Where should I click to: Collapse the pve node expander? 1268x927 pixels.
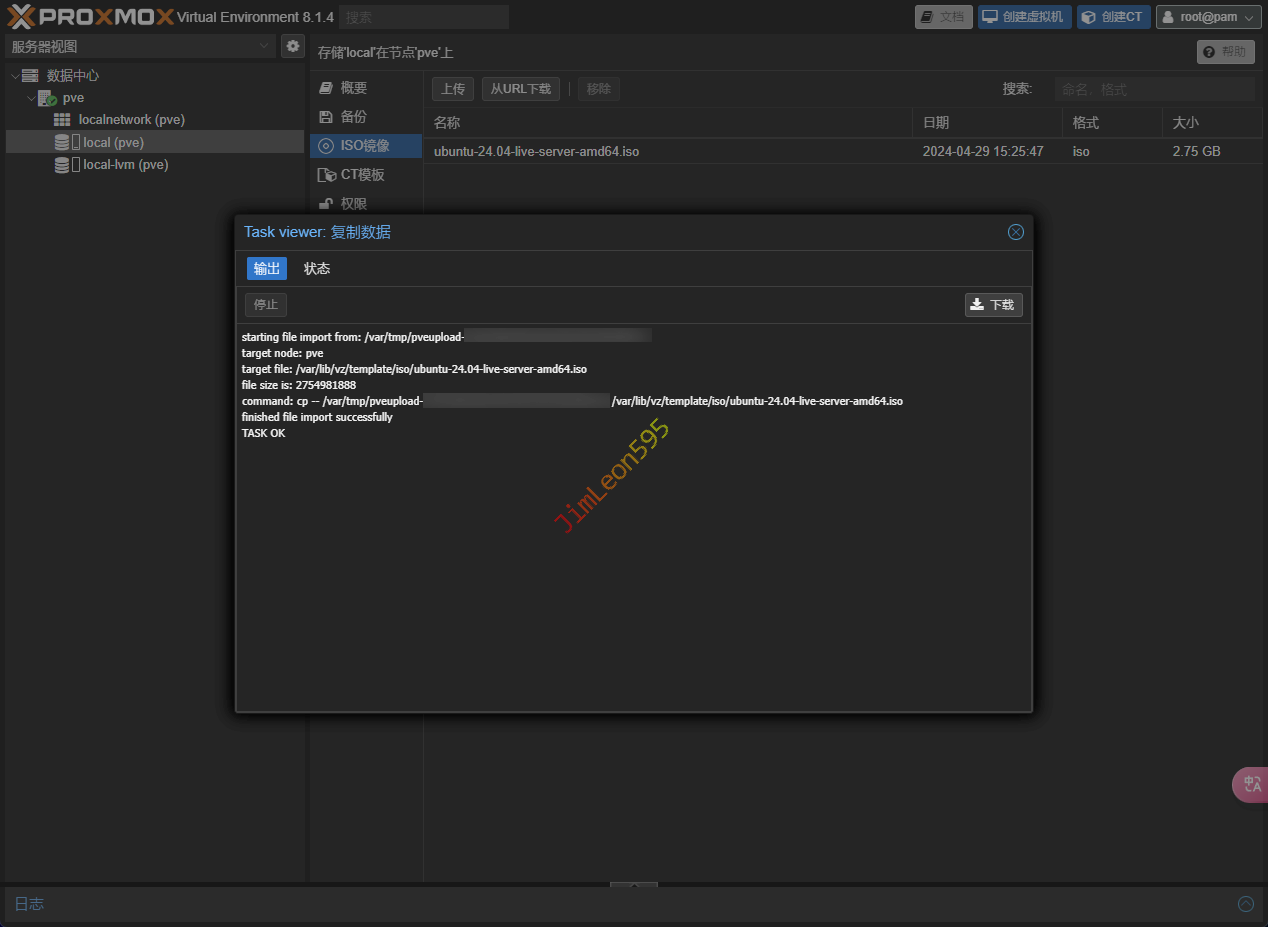pos(31,99)
